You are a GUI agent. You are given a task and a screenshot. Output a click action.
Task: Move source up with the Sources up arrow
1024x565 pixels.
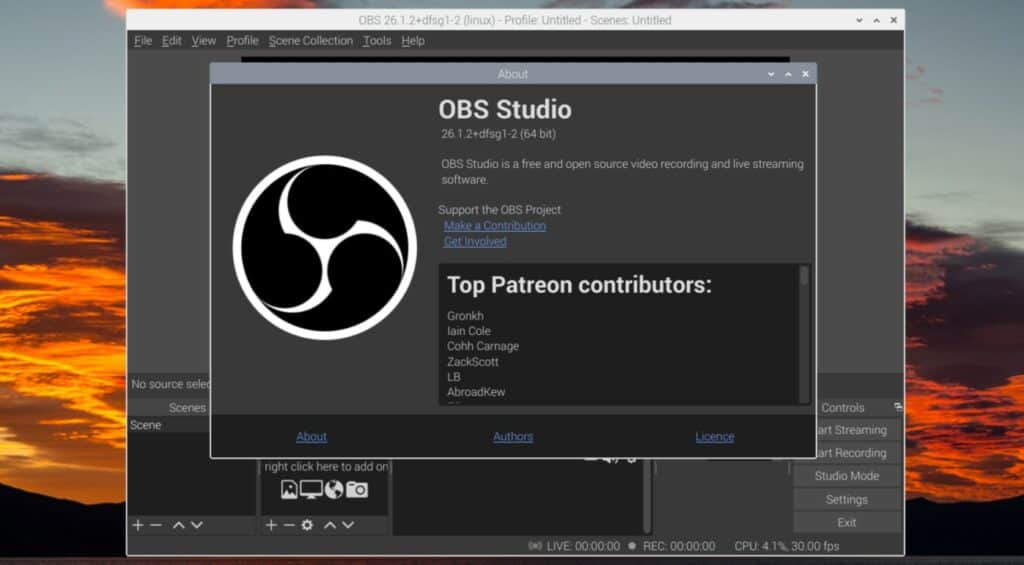click(330, 525)
